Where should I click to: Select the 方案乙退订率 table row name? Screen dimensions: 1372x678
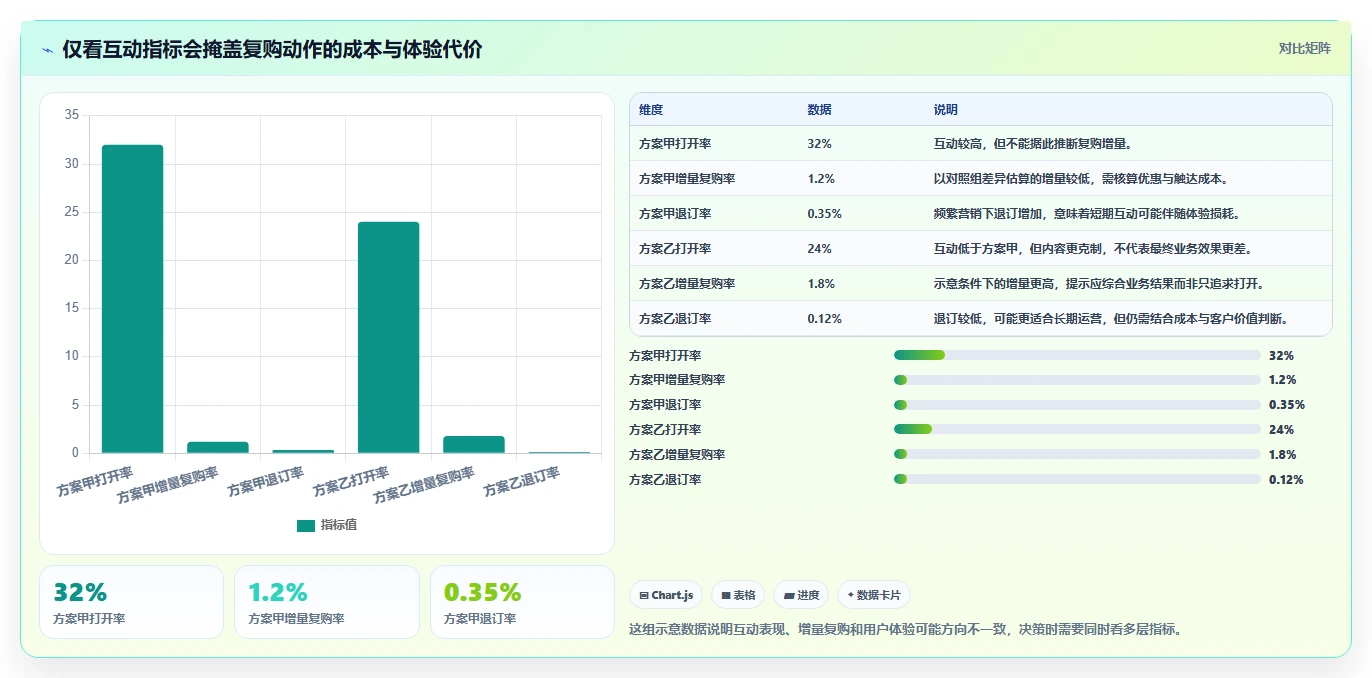pyautogui.click(x=675, y=318)
